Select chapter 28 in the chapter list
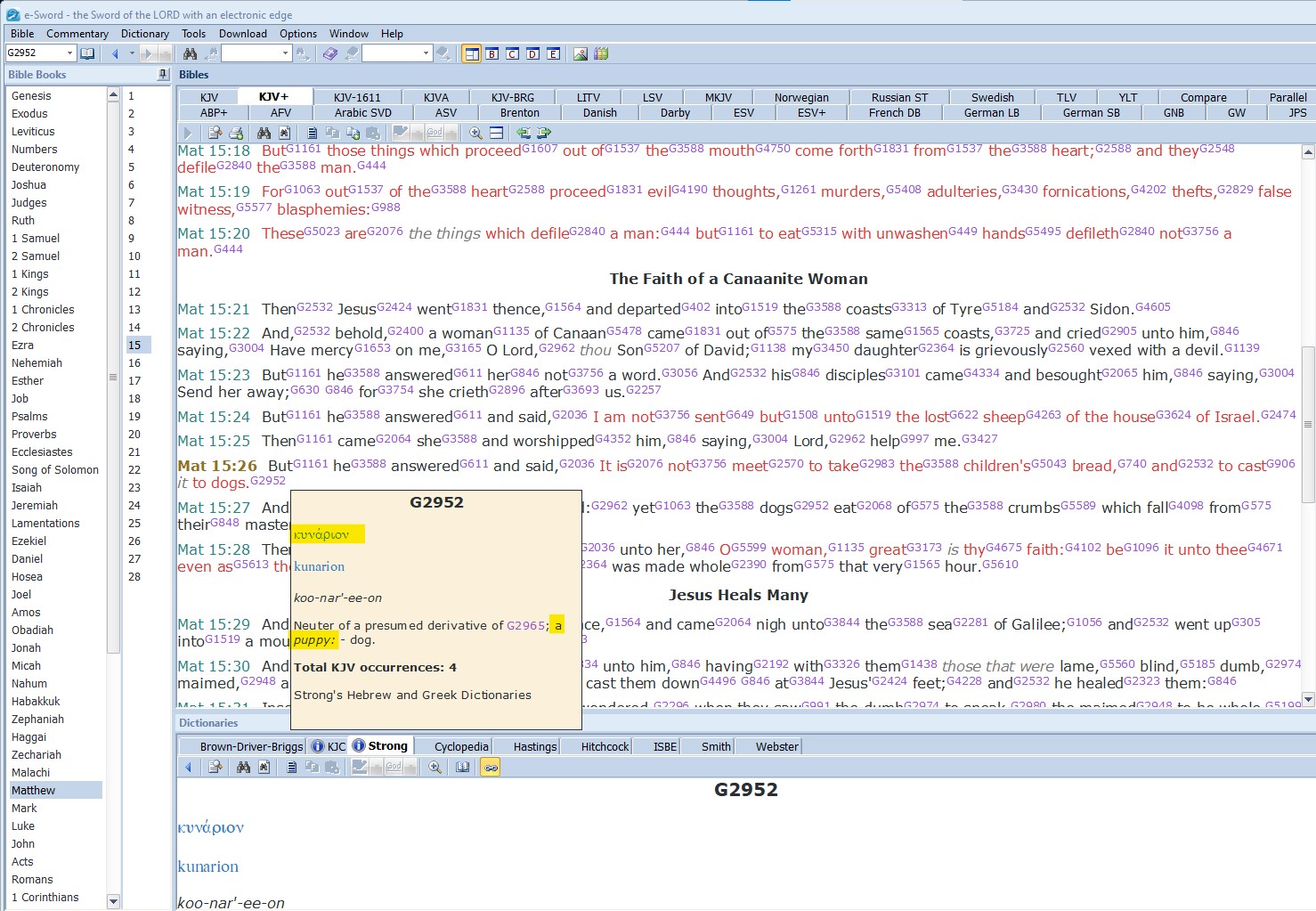This screenshot has height=911, width=1316. point(134,577)
